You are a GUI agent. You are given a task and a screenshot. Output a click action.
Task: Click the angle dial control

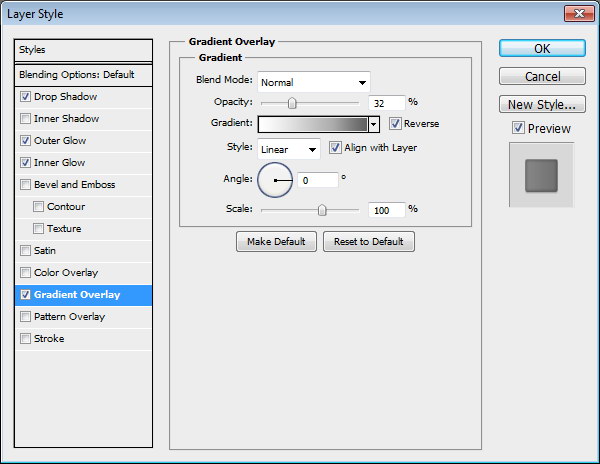coord(276,180)
